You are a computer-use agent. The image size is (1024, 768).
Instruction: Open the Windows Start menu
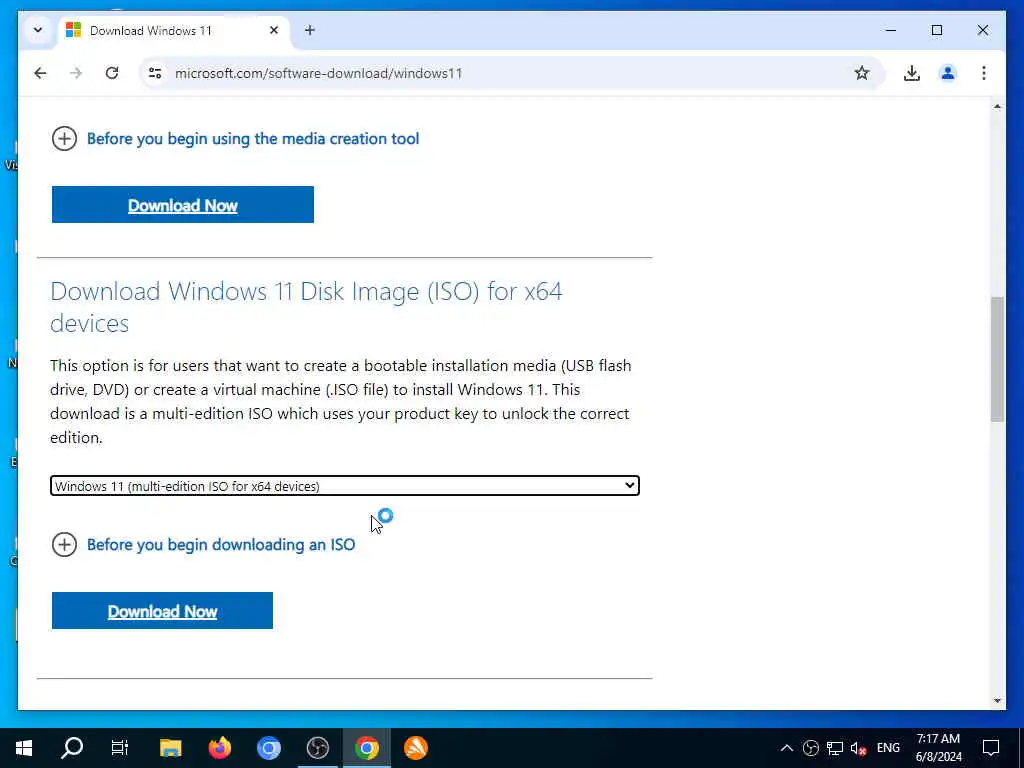point(24,748)
